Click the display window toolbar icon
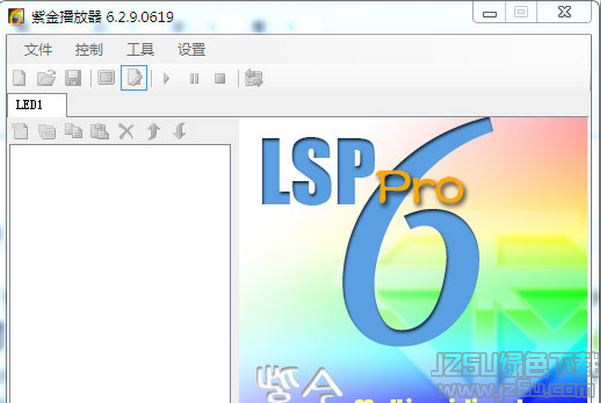This screenshot has width=601, height=403. (x=106, y=78)
